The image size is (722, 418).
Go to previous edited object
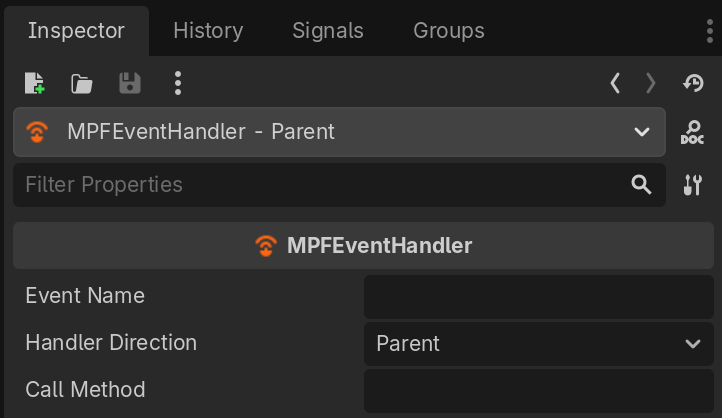[615, 83]
